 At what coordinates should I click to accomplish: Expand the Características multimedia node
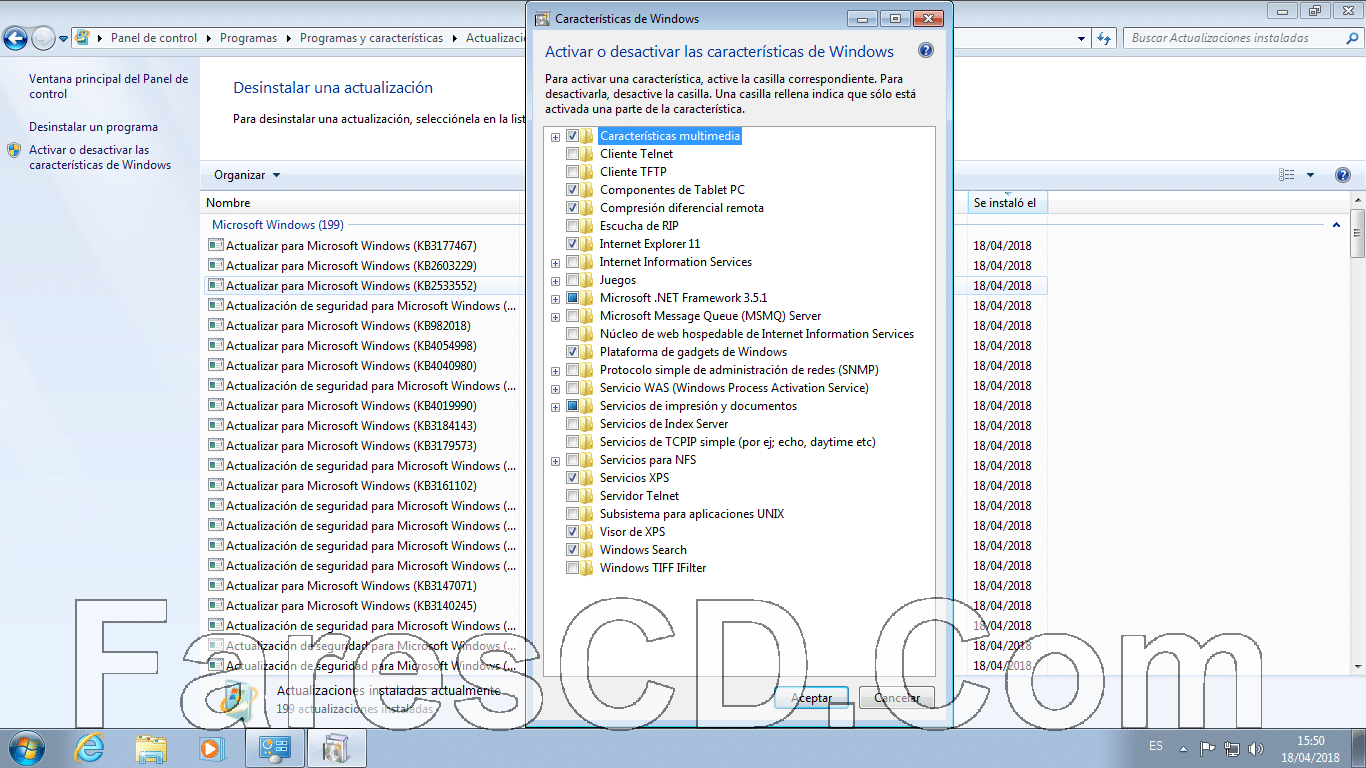[x=555, y=137]
